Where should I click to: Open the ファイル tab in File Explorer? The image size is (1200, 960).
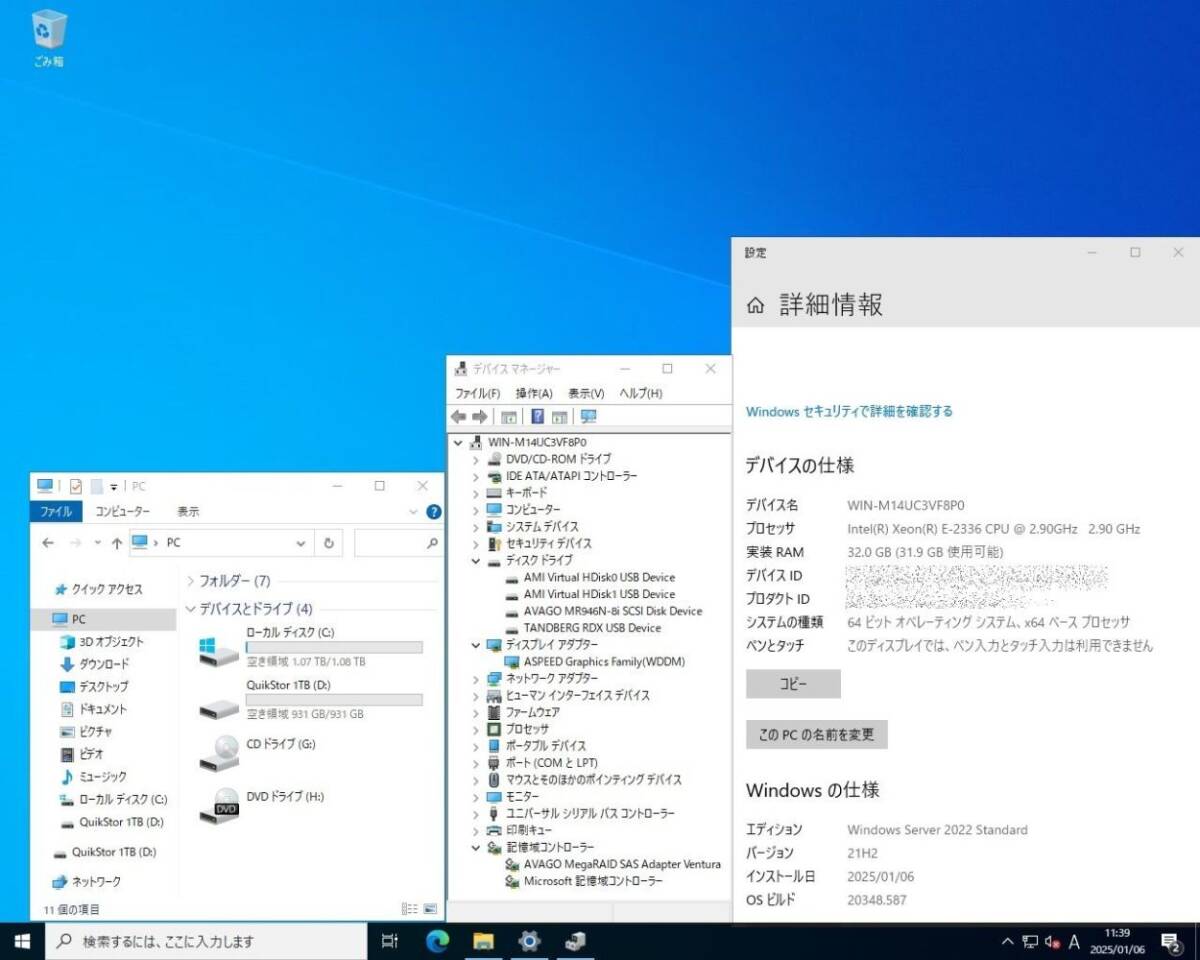tap(56, 511)
